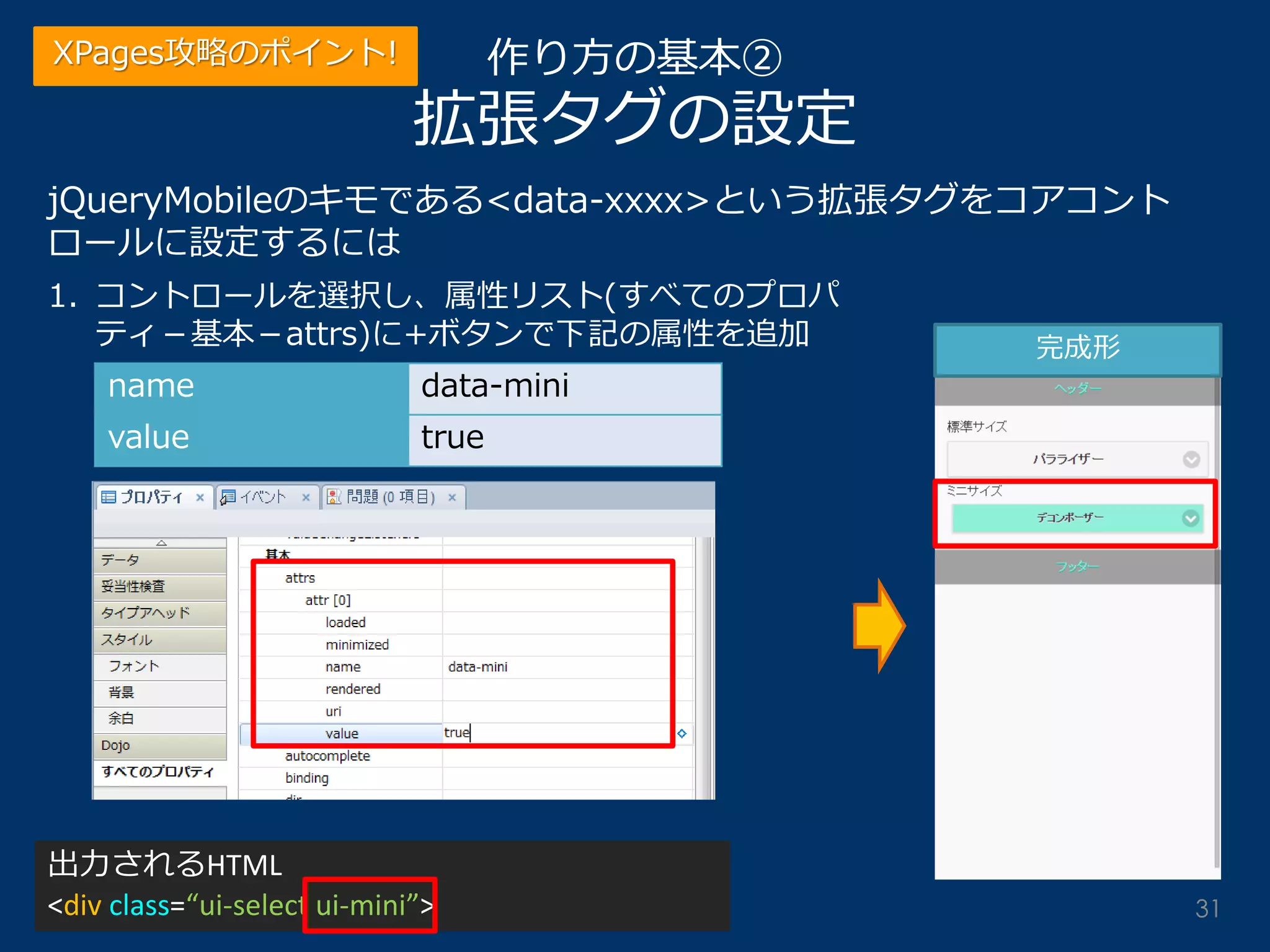Select the 妥当性検査 side tab

pyautogui.click(x=160, y=586)
